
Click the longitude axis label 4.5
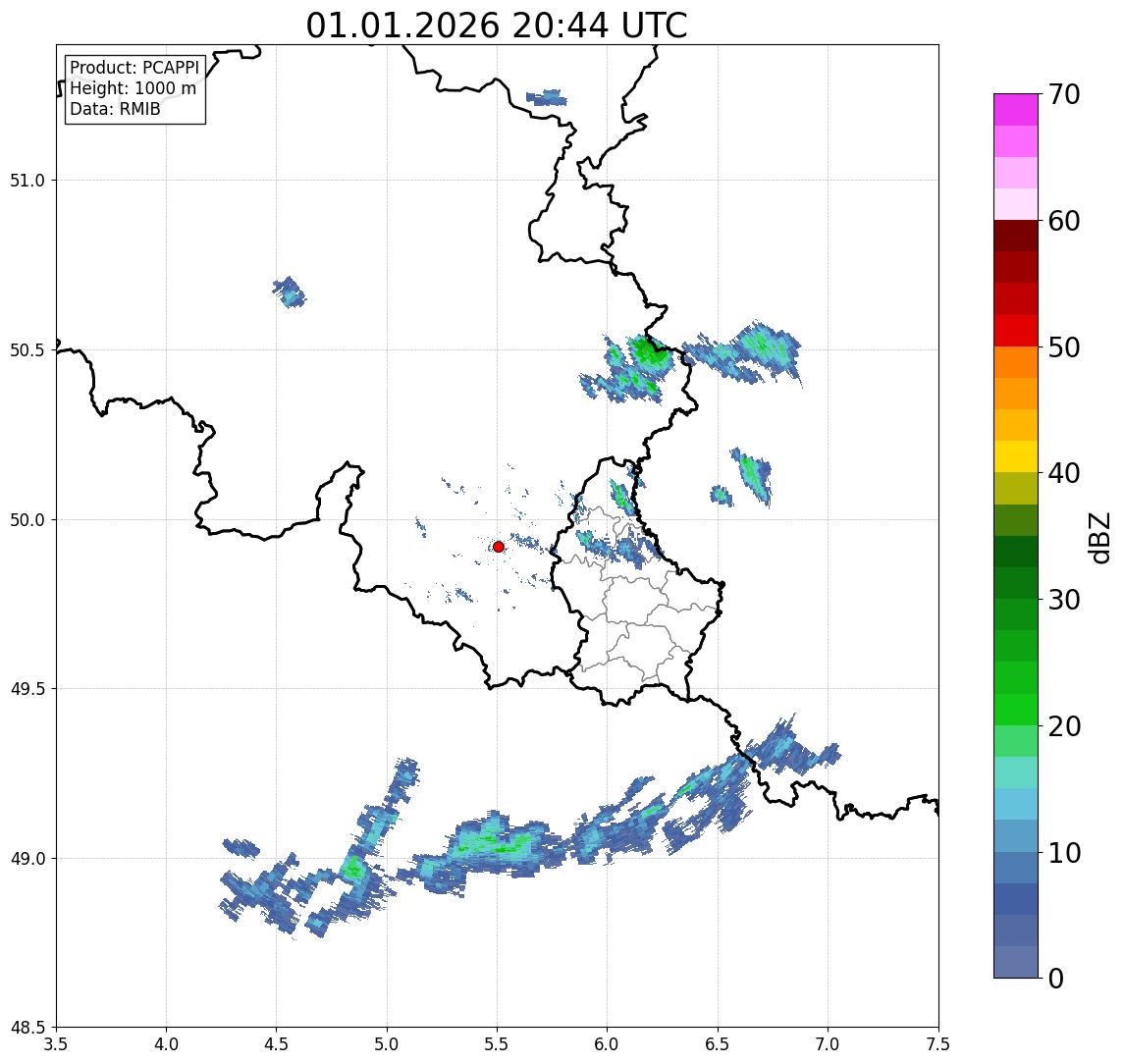pos(277,1043)
